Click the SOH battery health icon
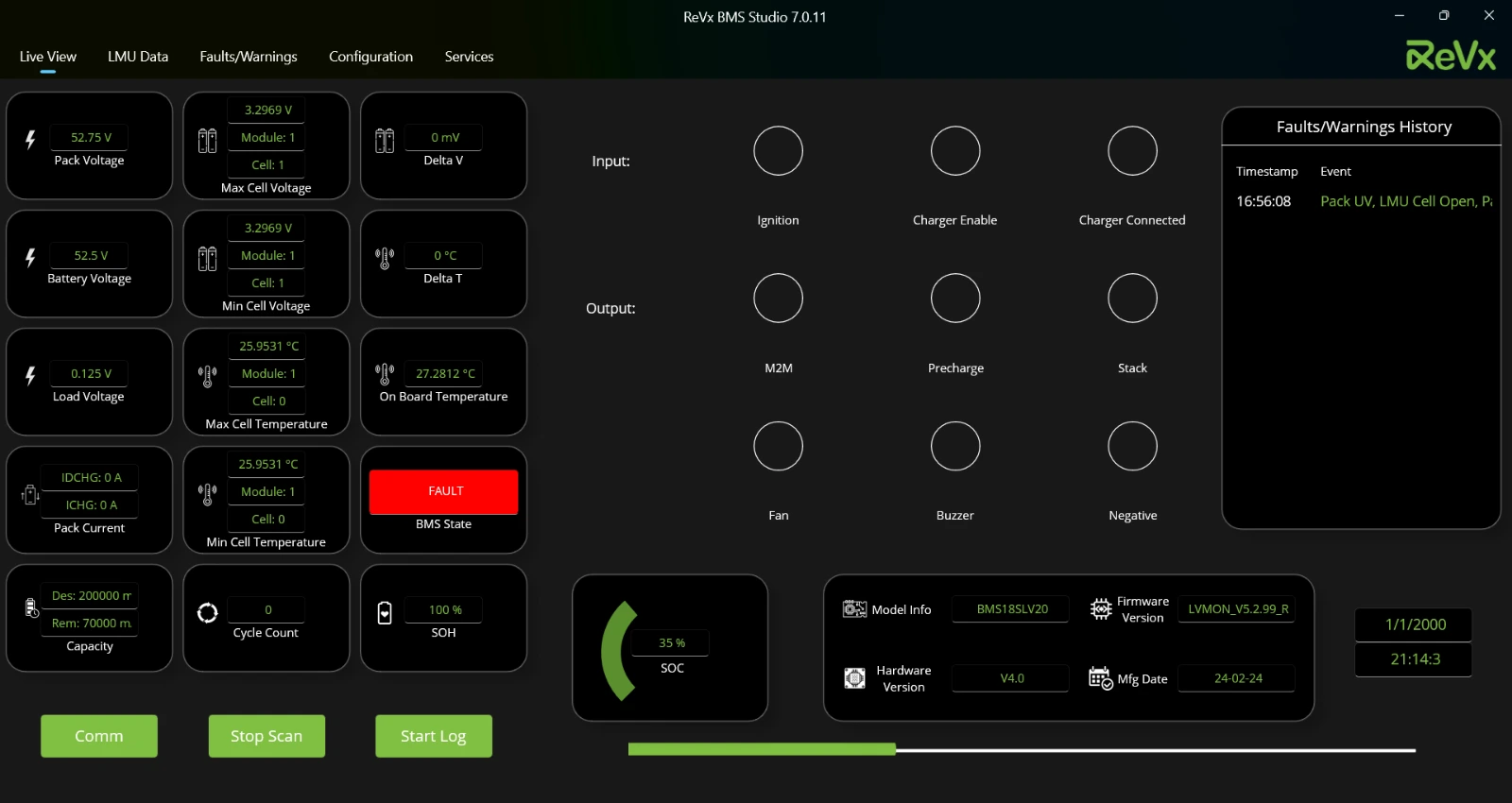 [x=385, y=613]
